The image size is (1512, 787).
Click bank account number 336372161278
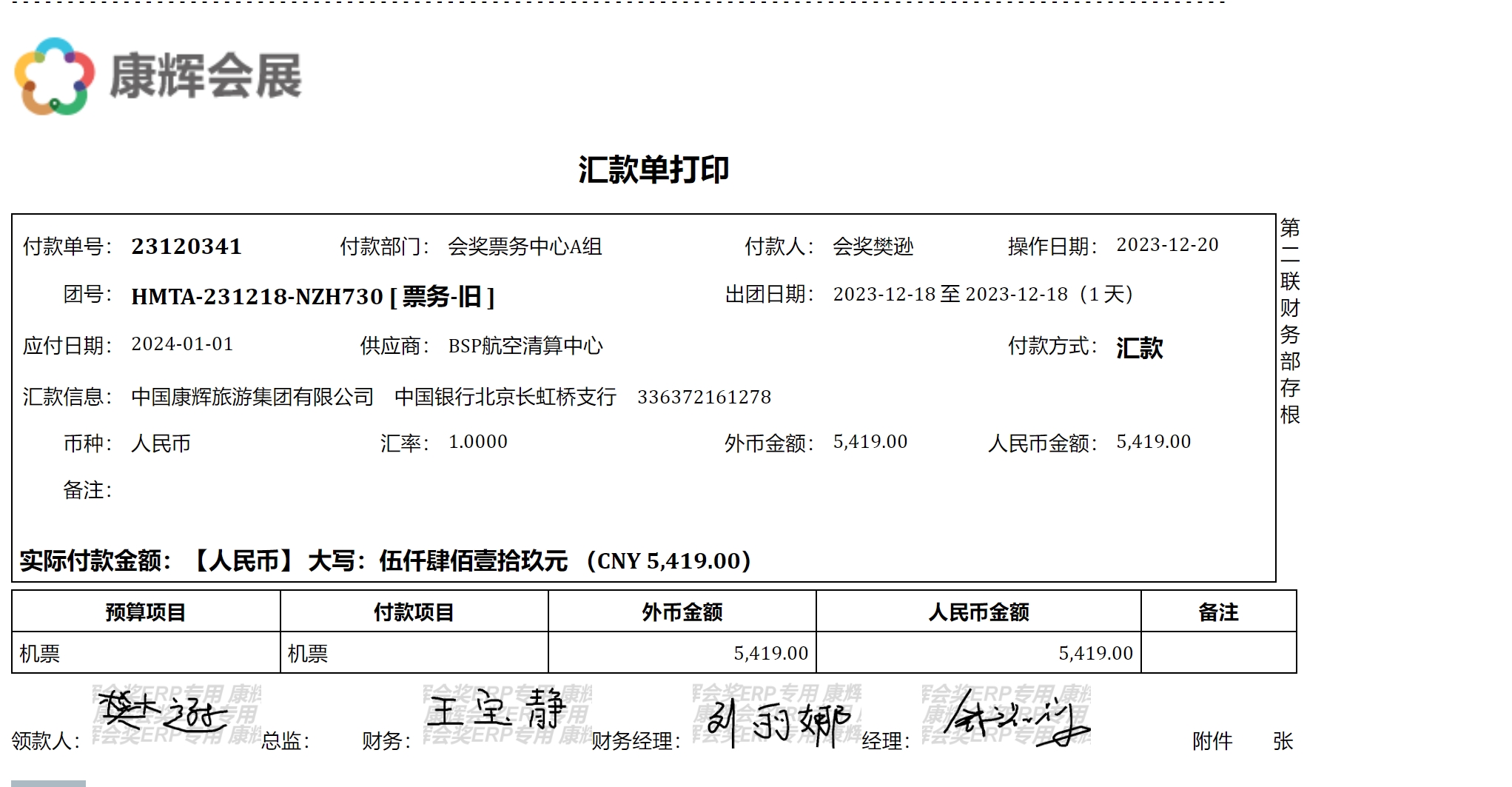(704, 398)
